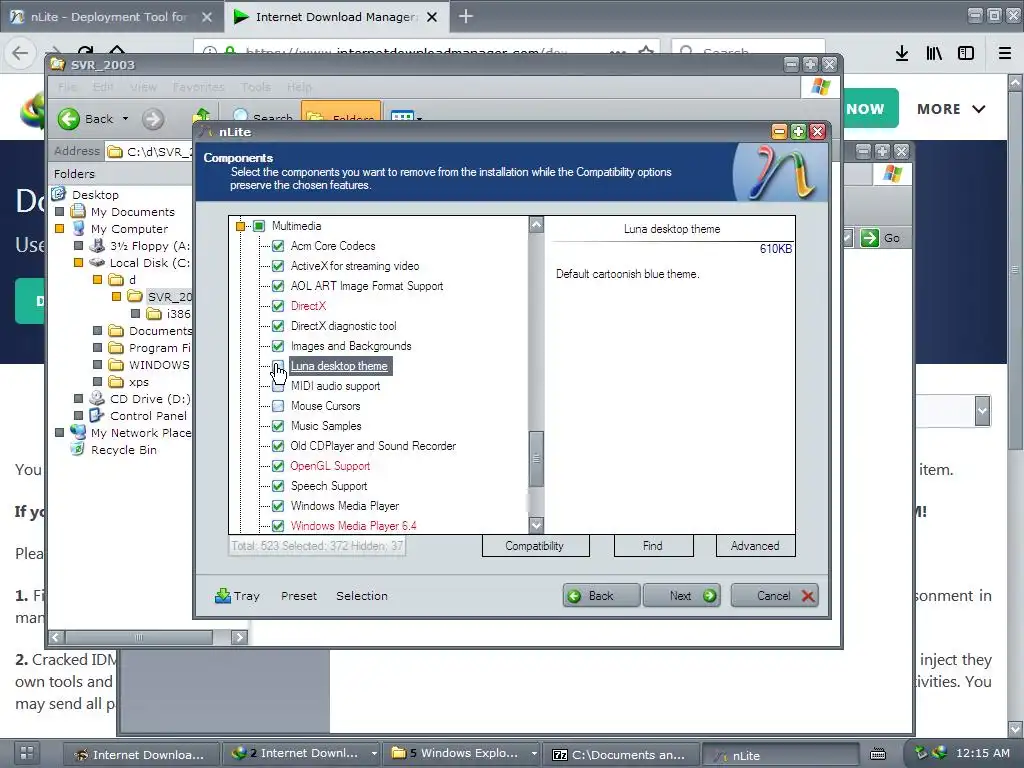Click the Find button
This screenshot has width=1024, height=768.
(653, 546)
